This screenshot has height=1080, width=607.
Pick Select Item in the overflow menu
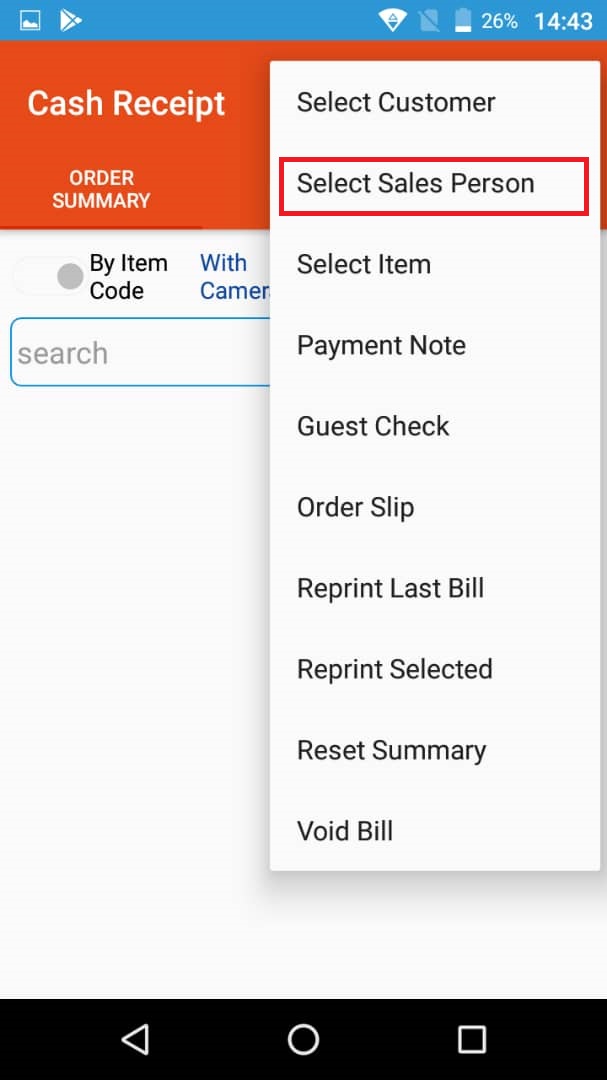click(x=364, y=264)
